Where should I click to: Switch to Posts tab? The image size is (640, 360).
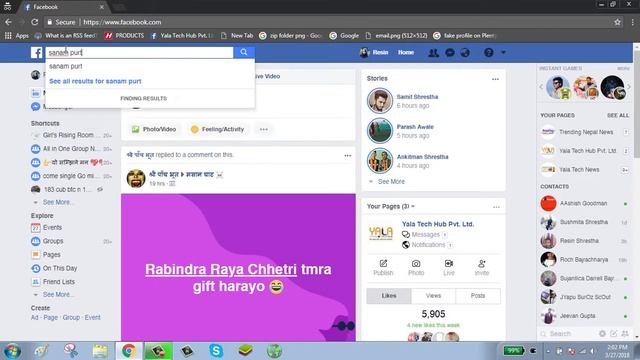[x=478, y=296]
